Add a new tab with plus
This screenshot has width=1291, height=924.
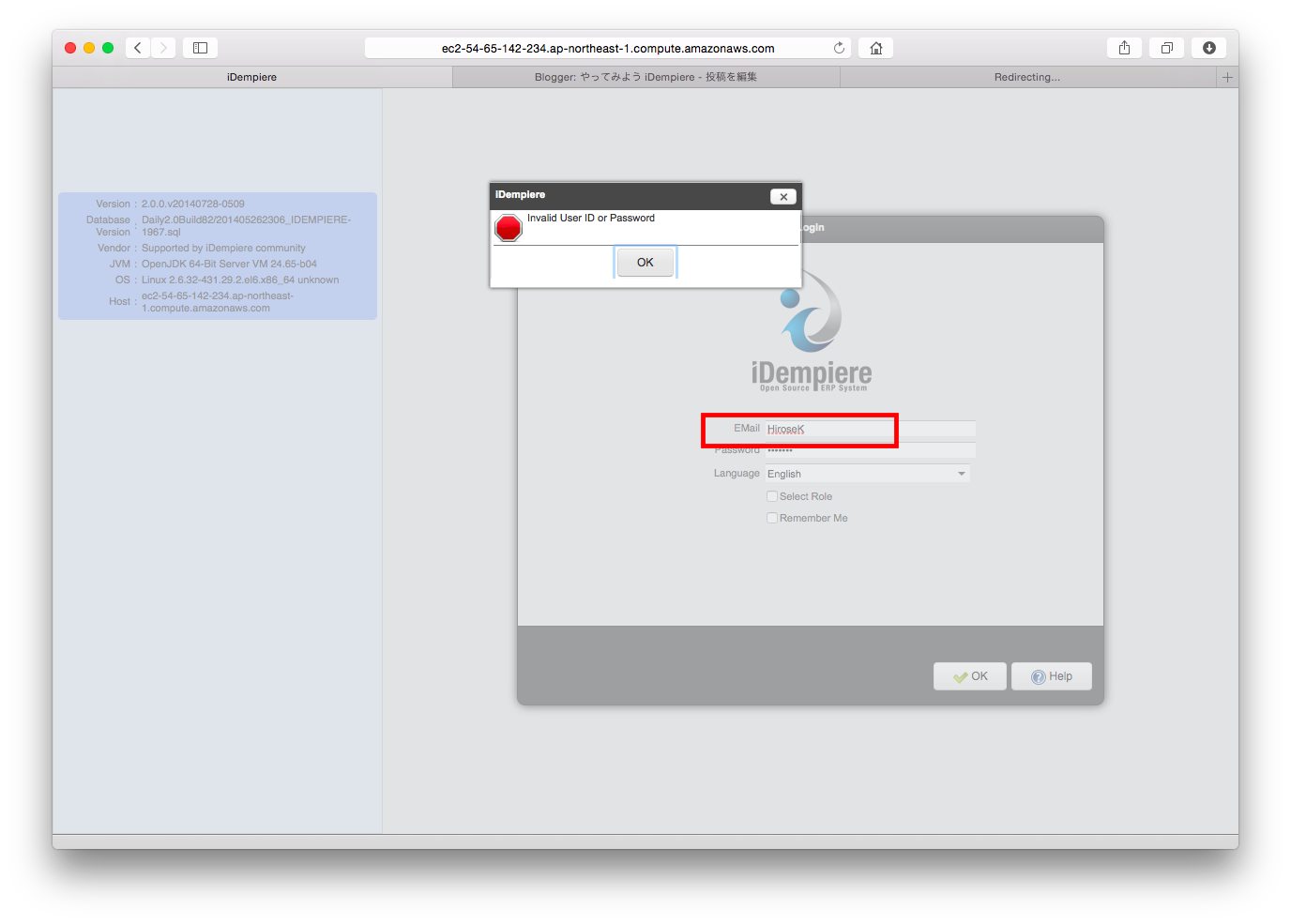click(1227, 77)
